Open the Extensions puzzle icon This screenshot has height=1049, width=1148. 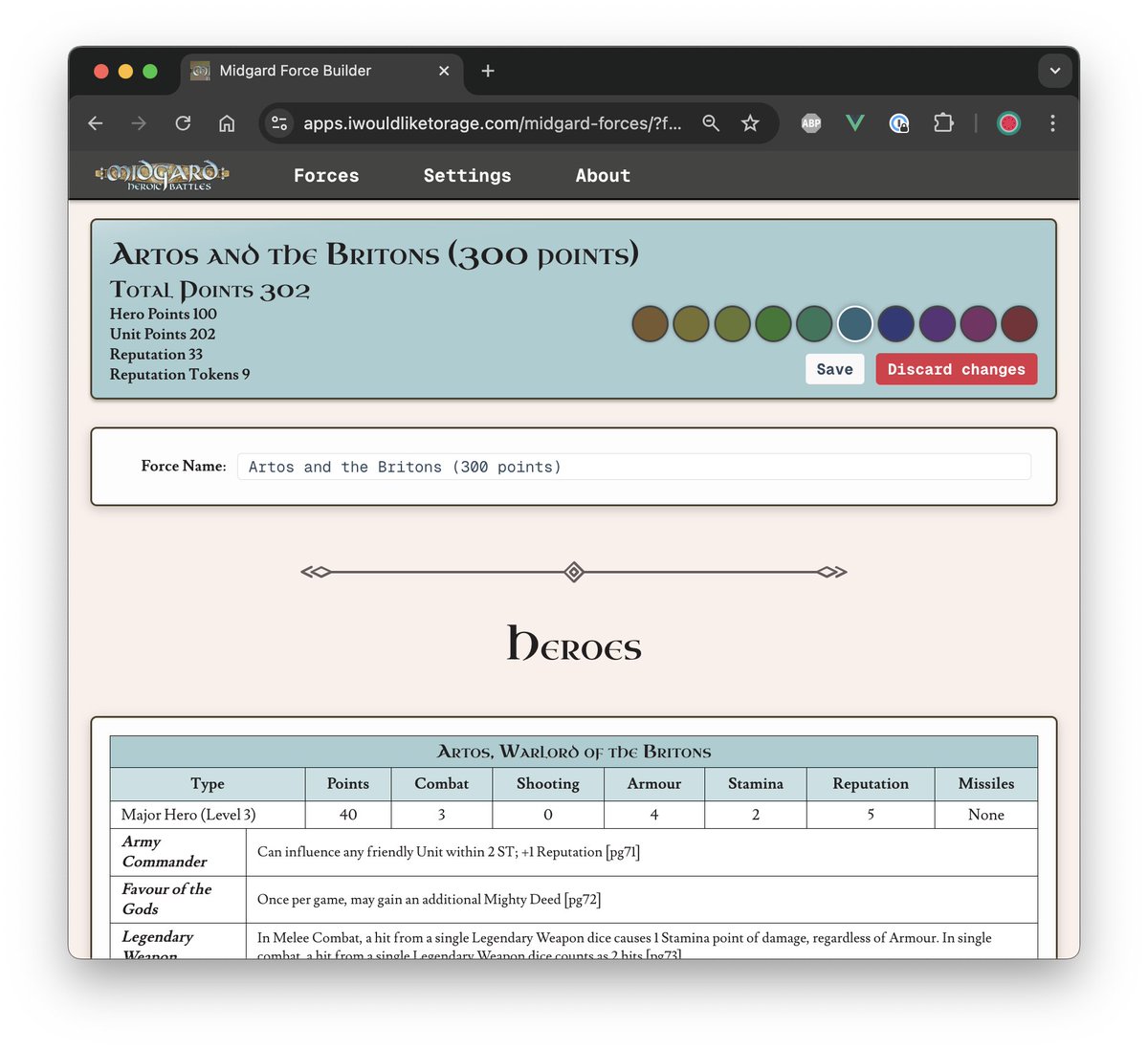click(x=943, y=123)
